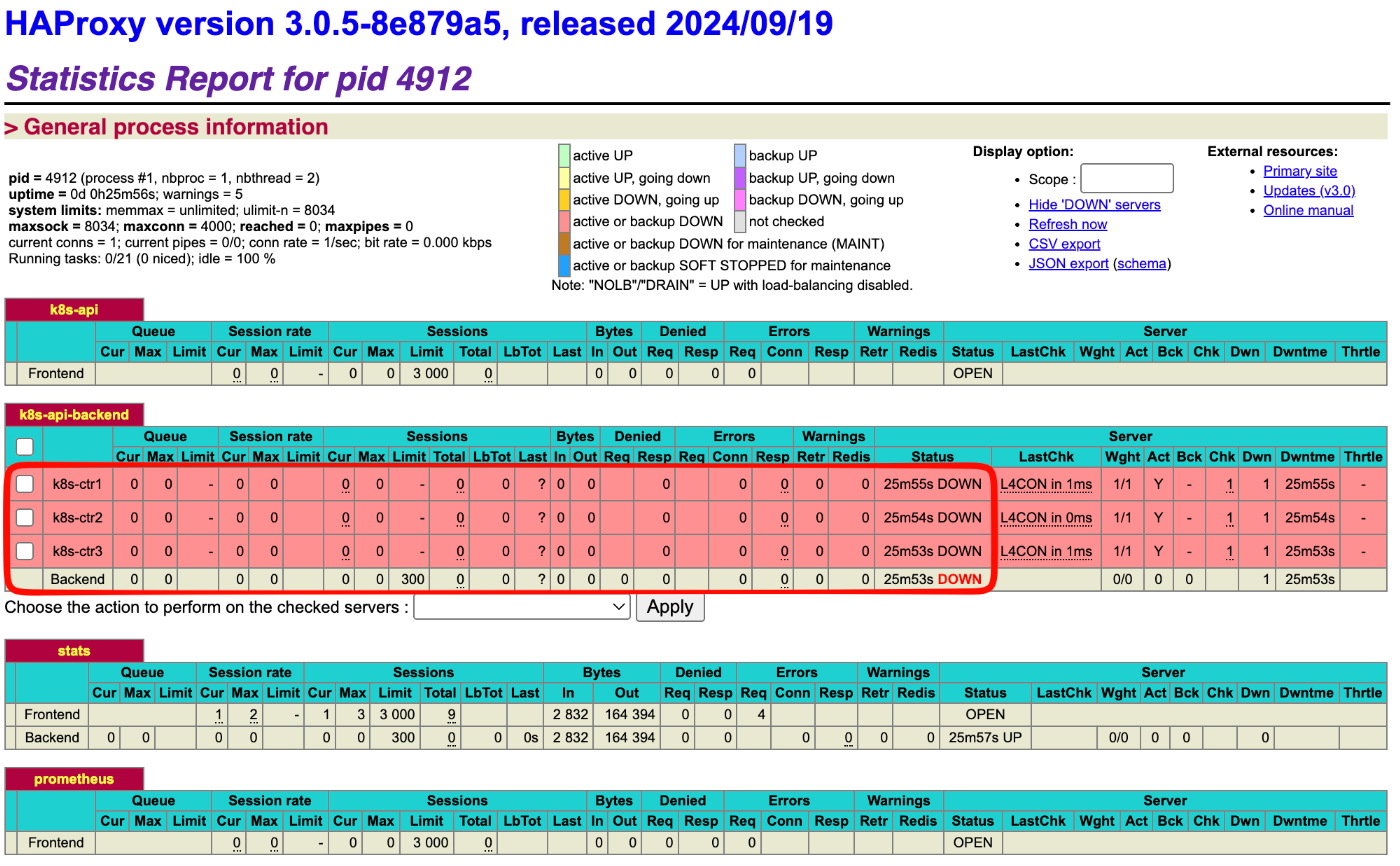Click the 25m57s UP status cell
Screen dimensions: 1400x866
coord(985,737)
